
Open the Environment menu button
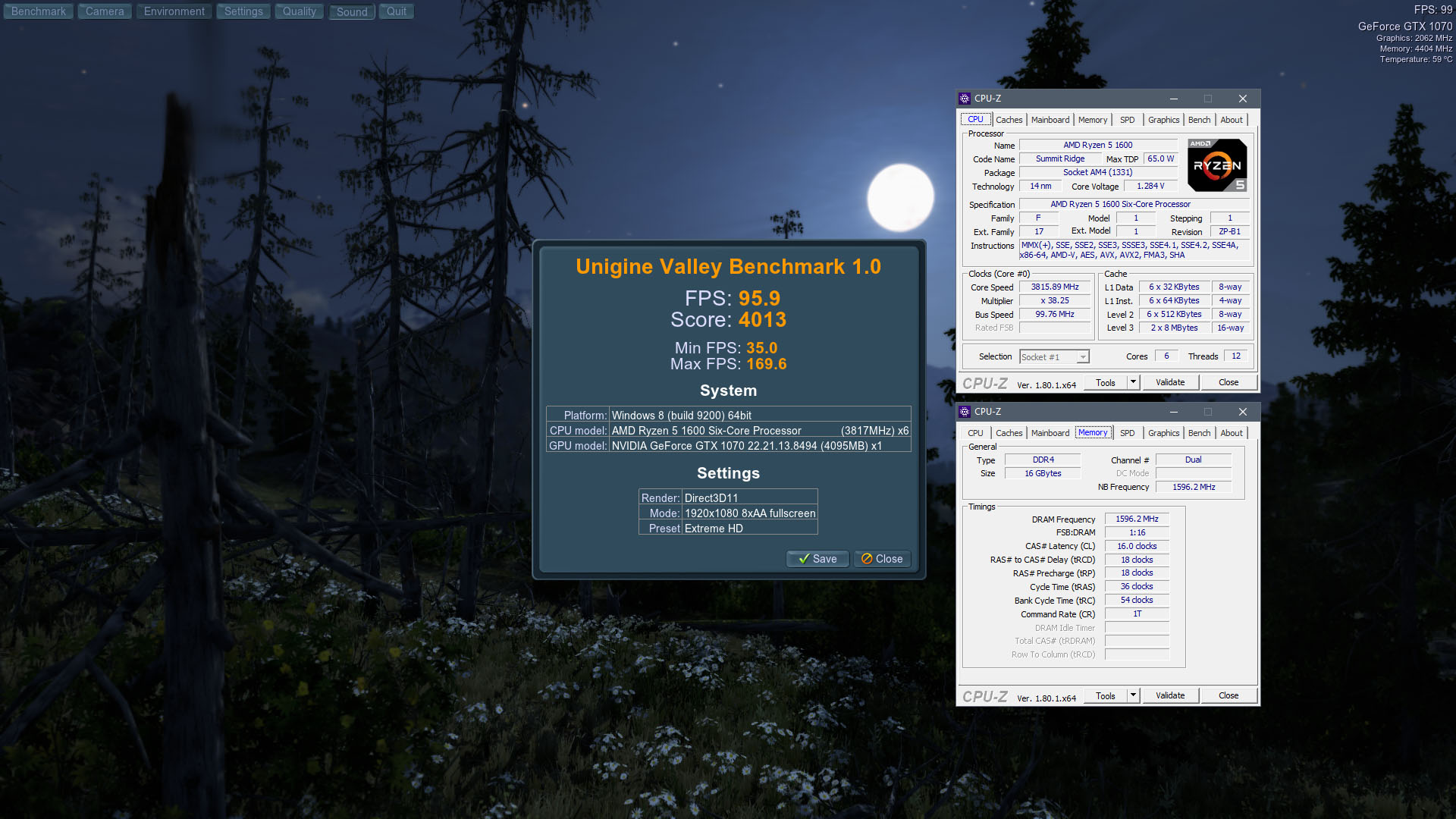click(174, 11)
